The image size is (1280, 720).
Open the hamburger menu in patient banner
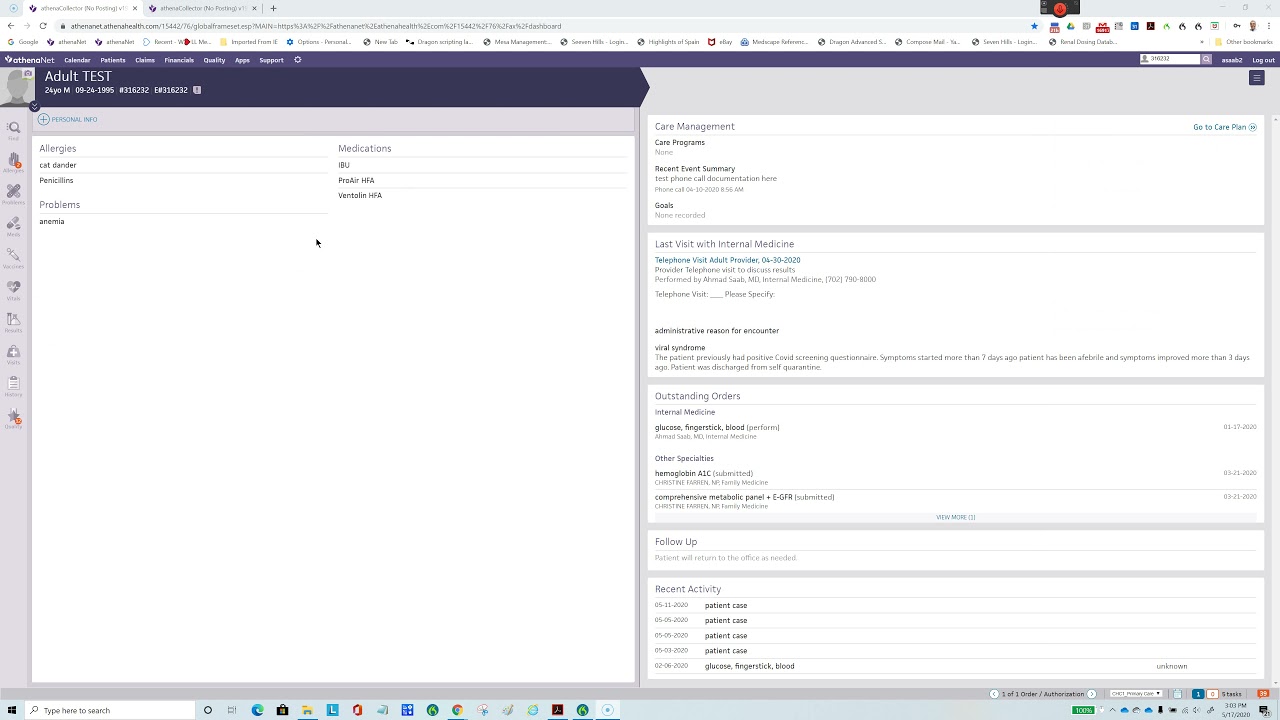click(x=1256, y=78)
